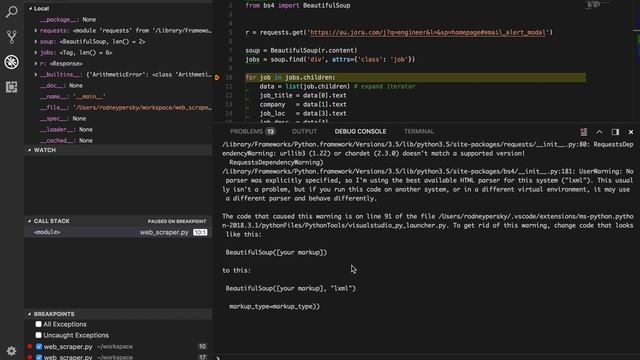Expand the r Response variable
The image size is (640, 360).
(x=36, y=64)
